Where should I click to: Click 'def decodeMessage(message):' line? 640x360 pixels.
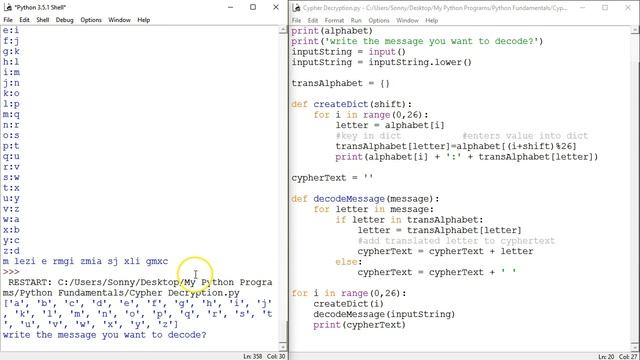(365, 199)
